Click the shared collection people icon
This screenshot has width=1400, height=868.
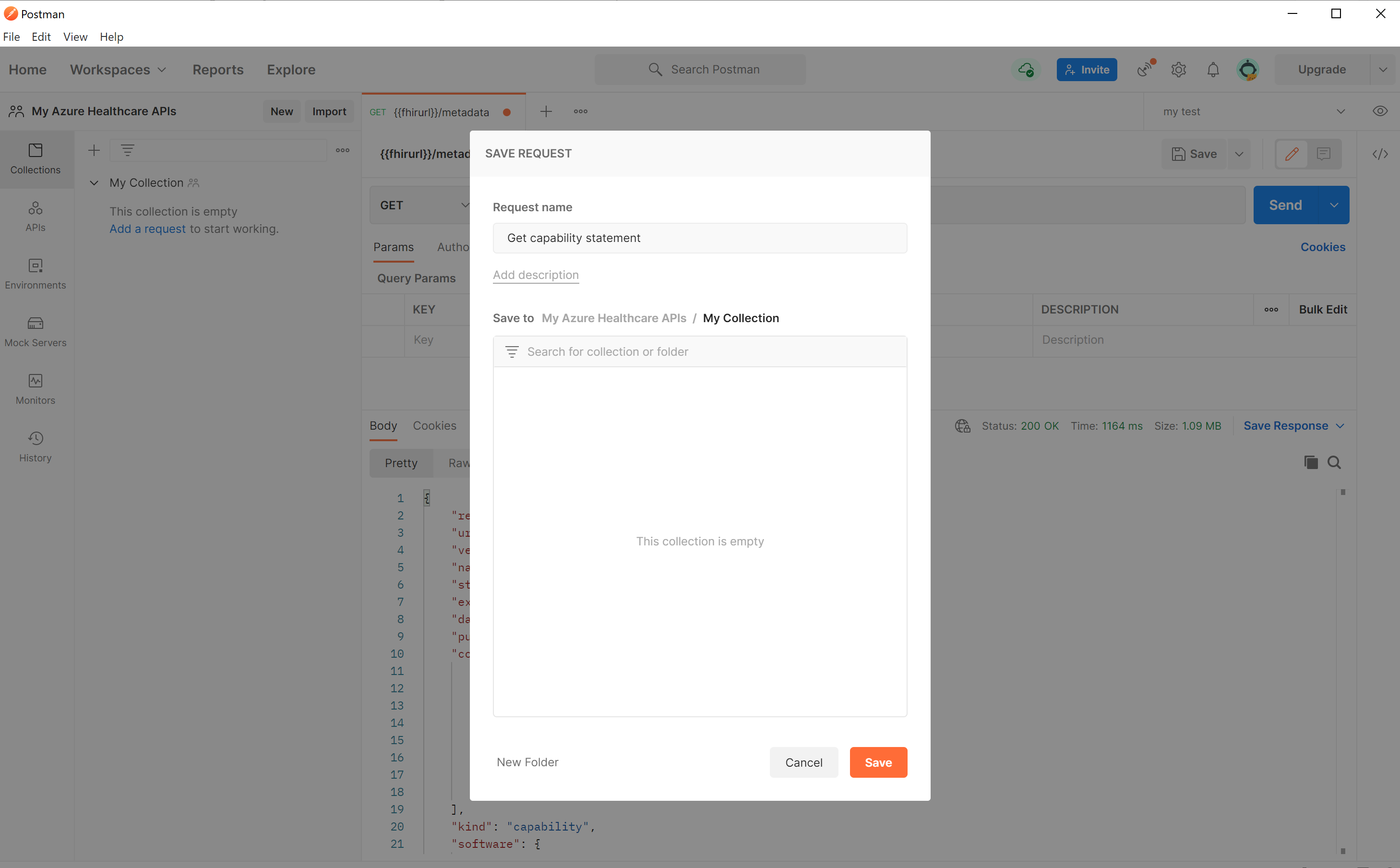(x=193, y=182)
